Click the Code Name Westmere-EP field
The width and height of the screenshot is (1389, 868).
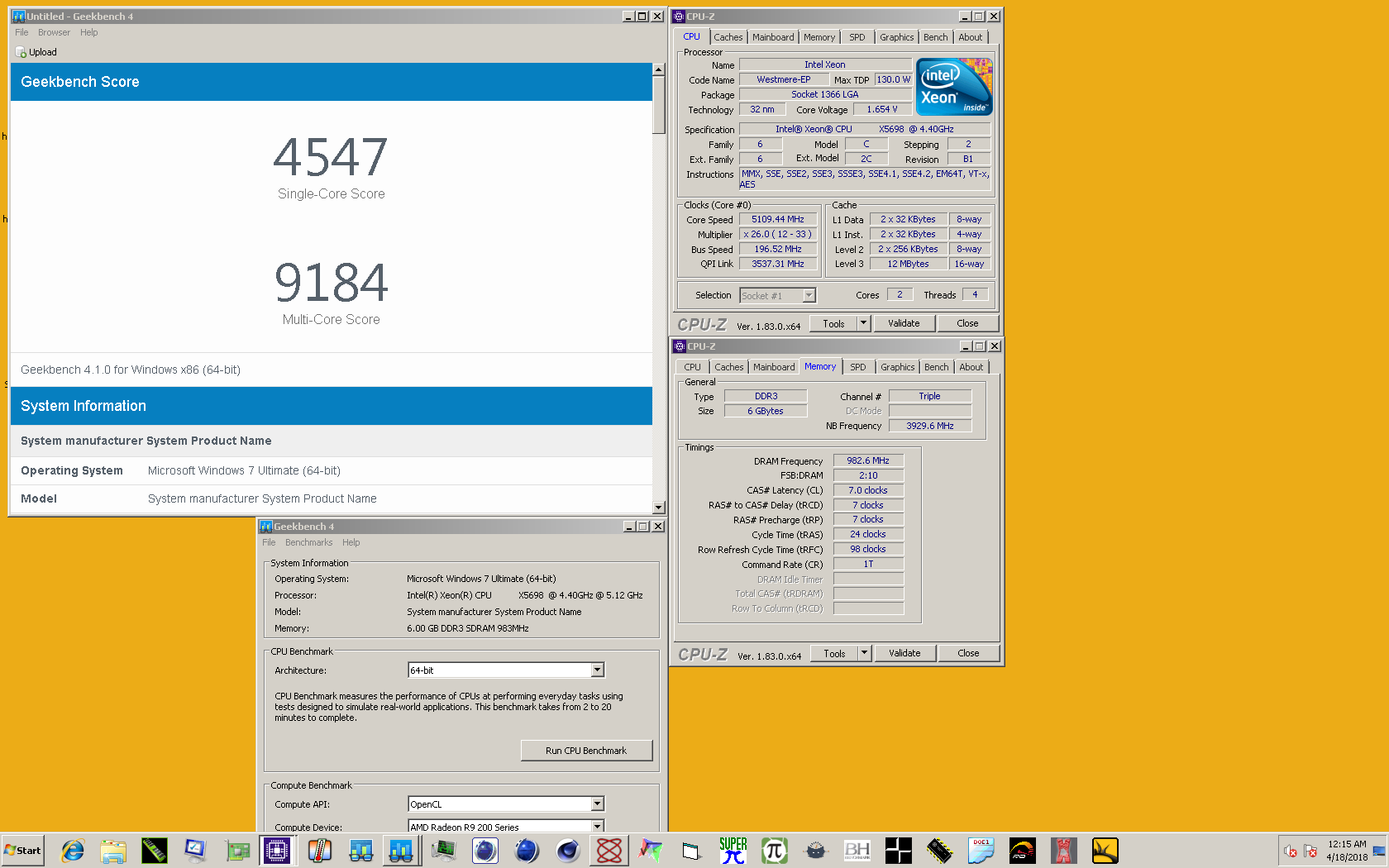tap(784, 79)
